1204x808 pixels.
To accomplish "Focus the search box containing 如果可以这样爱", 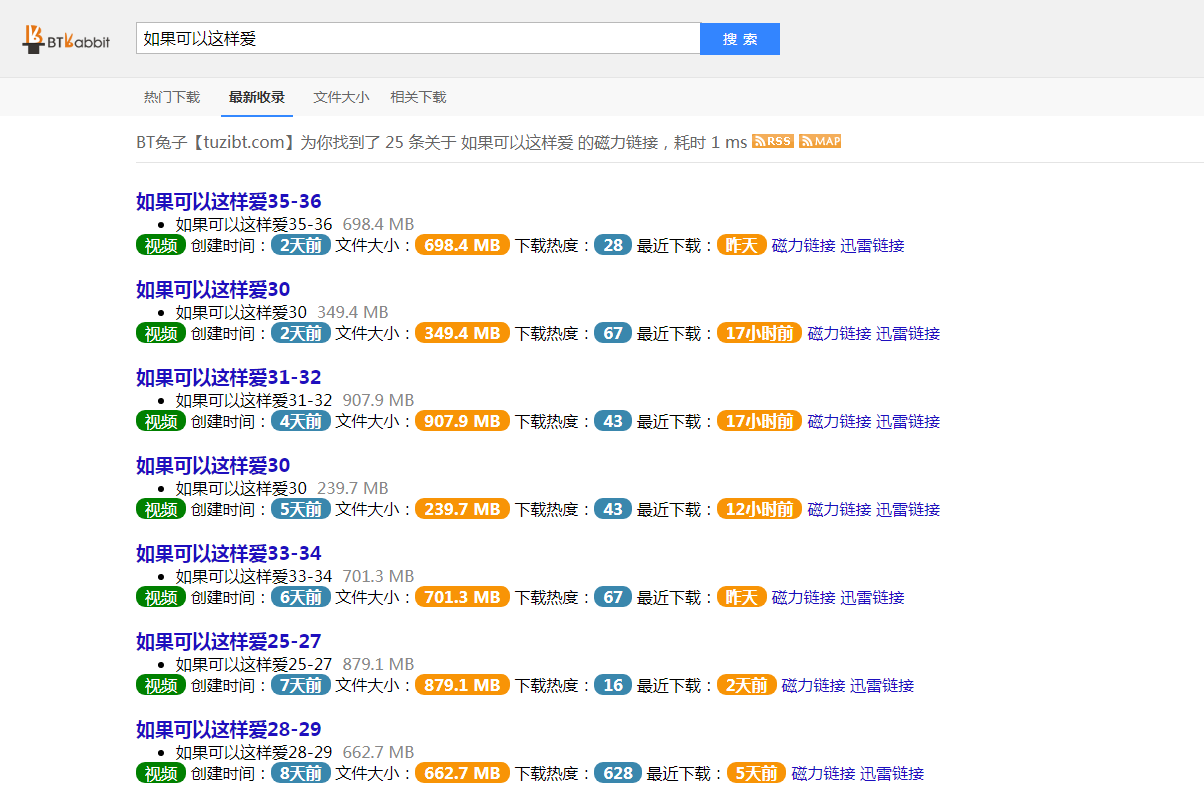I will coord(417,39).
